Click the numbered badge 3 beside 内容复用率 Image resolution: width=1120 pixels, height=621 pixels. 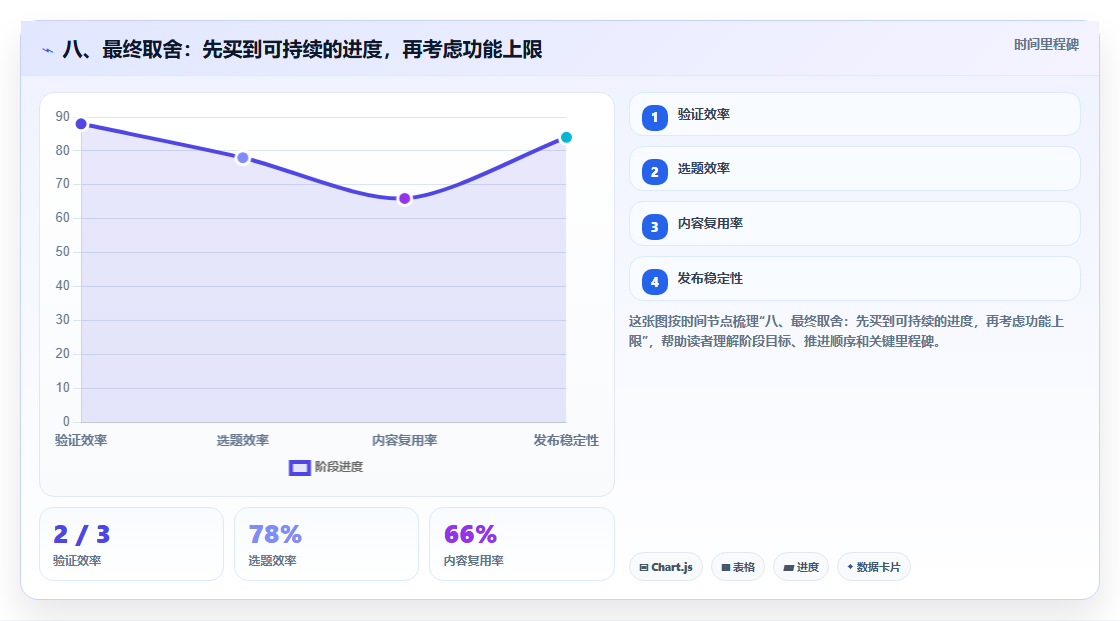[x=654, y=227]
